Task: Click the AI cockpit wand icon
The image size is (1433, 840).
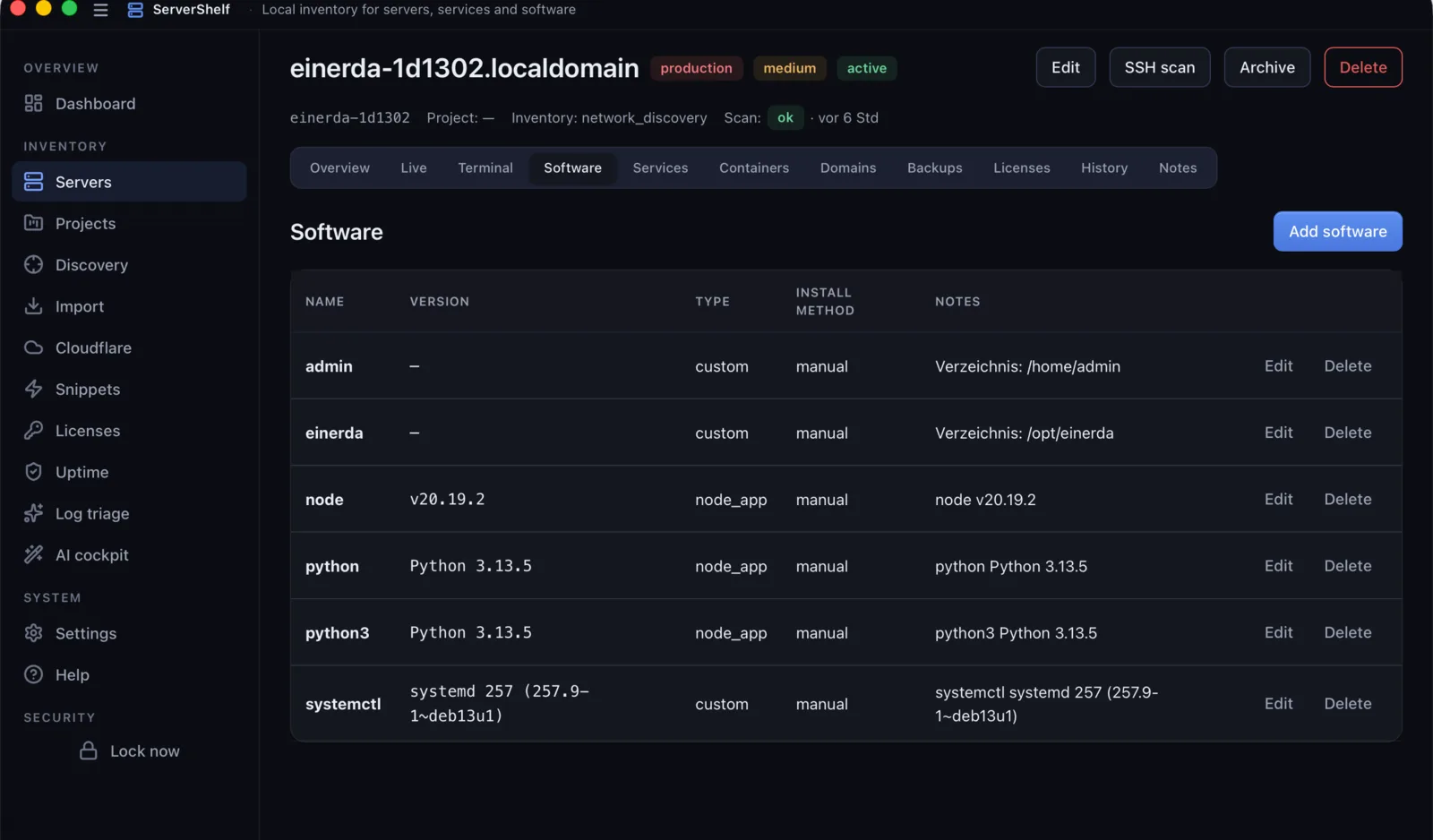Action: click(x=33, y=555)
